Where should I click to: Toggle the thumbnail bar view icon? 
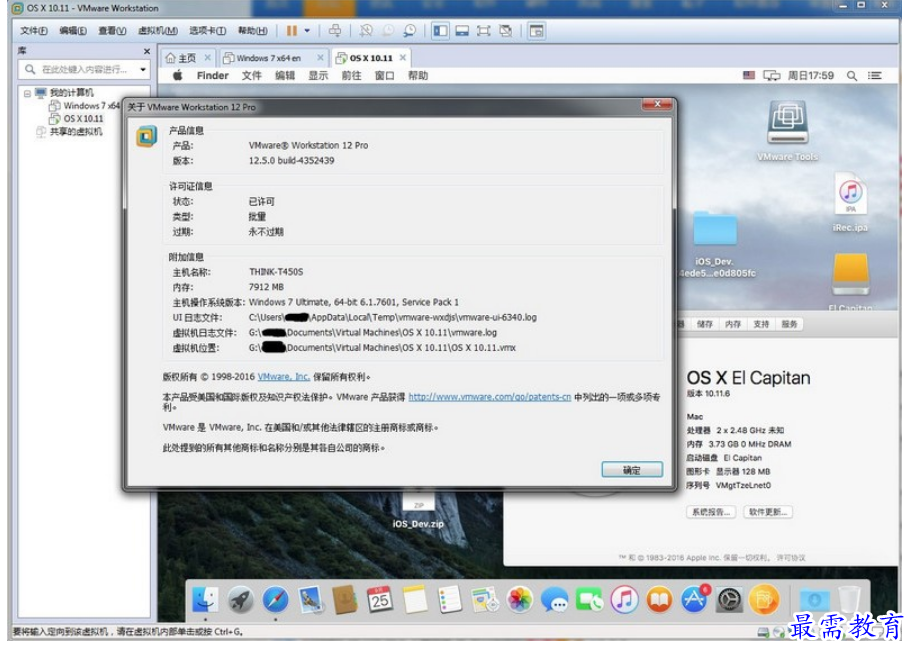pyautogui.click(x=462, y=30)
